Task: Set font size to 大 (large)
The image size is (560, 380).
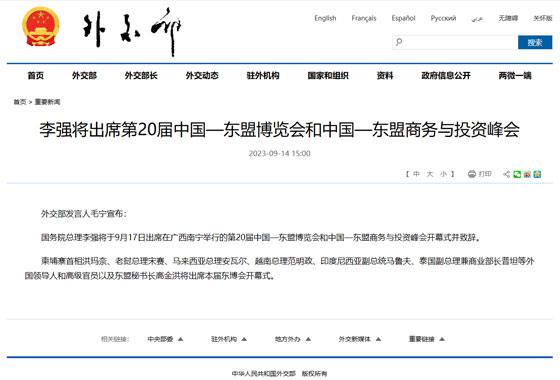Action: pyautogui.click(x=430, y=174)
